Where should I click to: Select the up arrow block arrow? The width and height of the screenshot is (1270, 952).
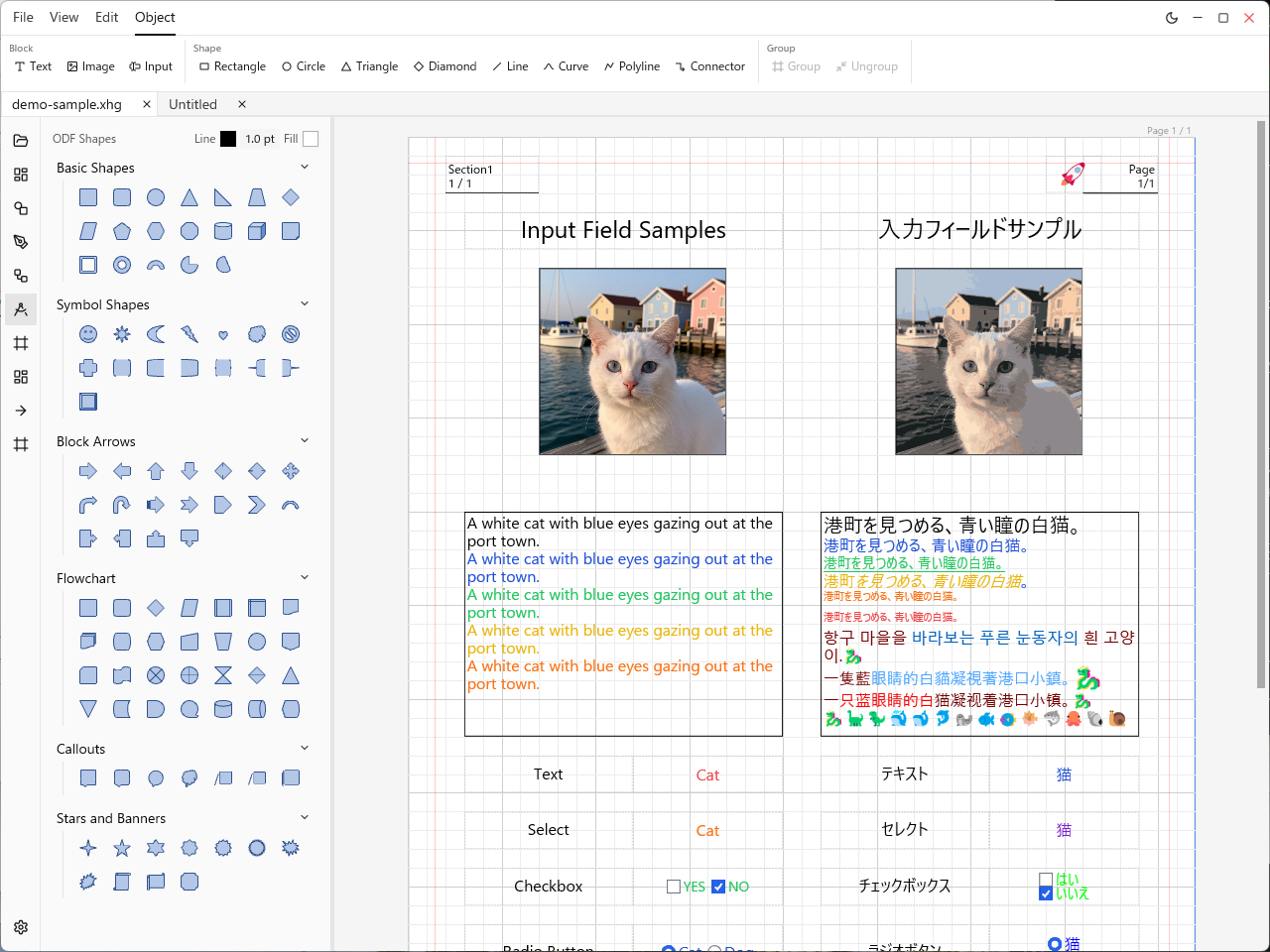tap(156, 471)
